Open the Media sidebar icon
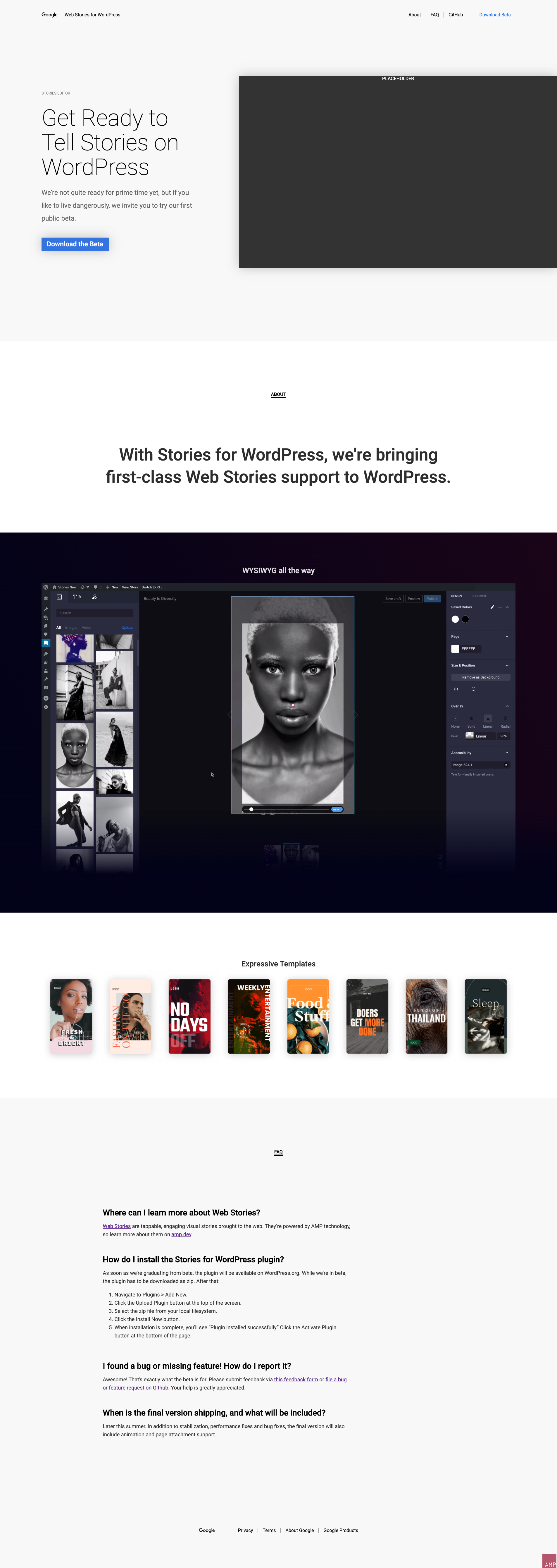Image resolution: width=557 pixels, height=1568 pixels. [x=46, y=618]
